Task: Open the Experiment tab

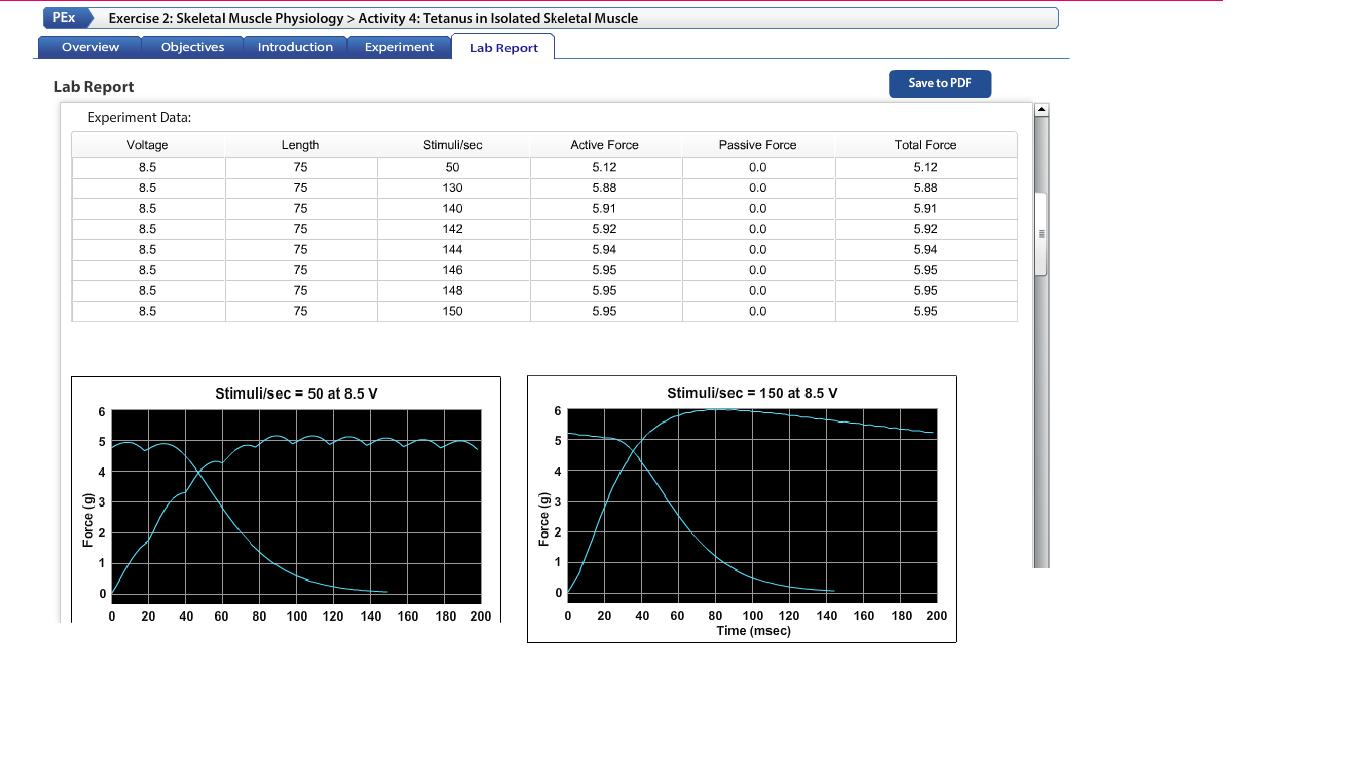Action: click(x=399, y=47)
